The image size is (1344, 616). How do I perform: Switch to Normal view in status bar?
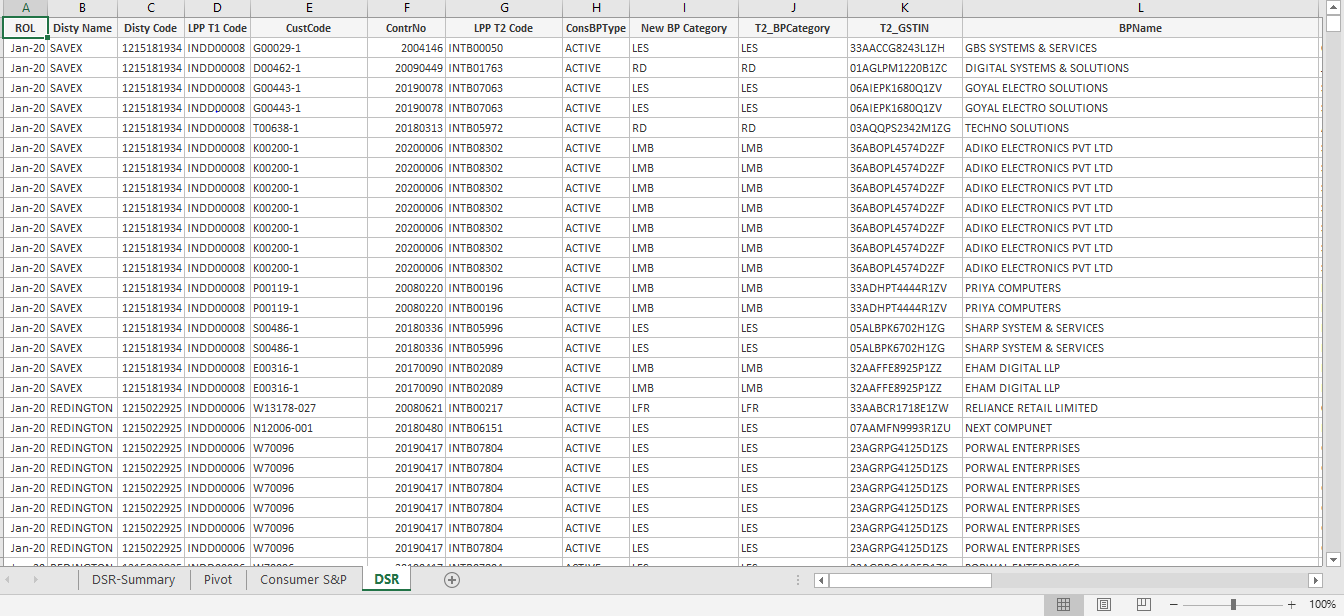[x=1064, y=605]
